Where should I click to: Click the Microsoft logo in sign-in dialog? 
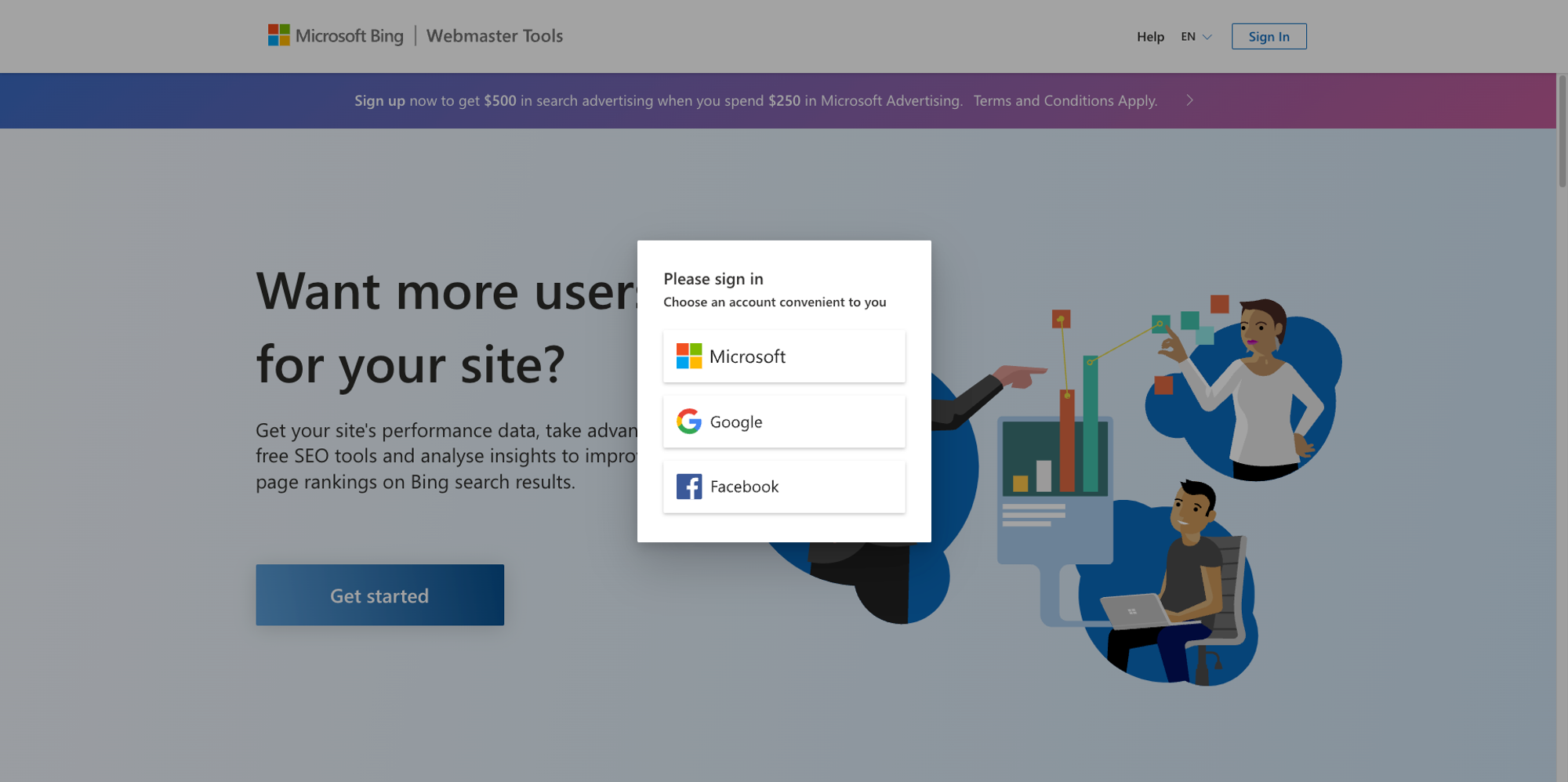click(689, 357)
